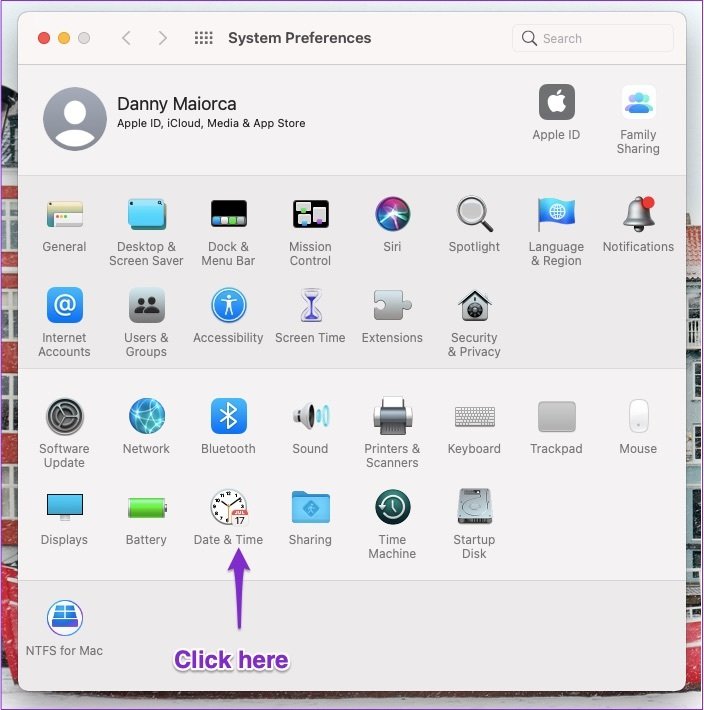
Task: Show all preferences grid button
Action: coord(204,38)
